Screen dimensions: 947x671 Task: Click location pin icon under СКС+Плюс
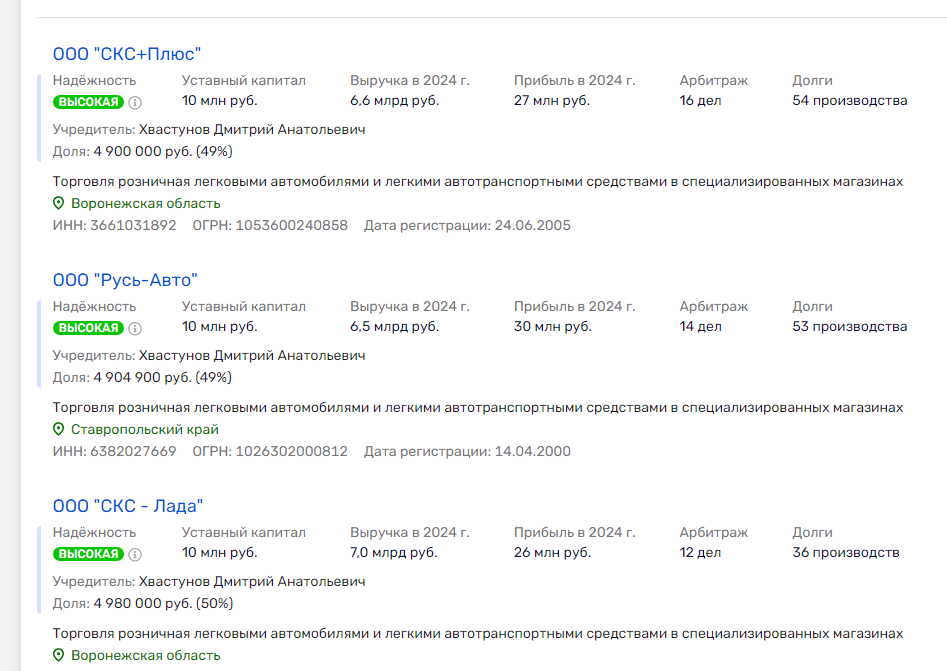58,203
